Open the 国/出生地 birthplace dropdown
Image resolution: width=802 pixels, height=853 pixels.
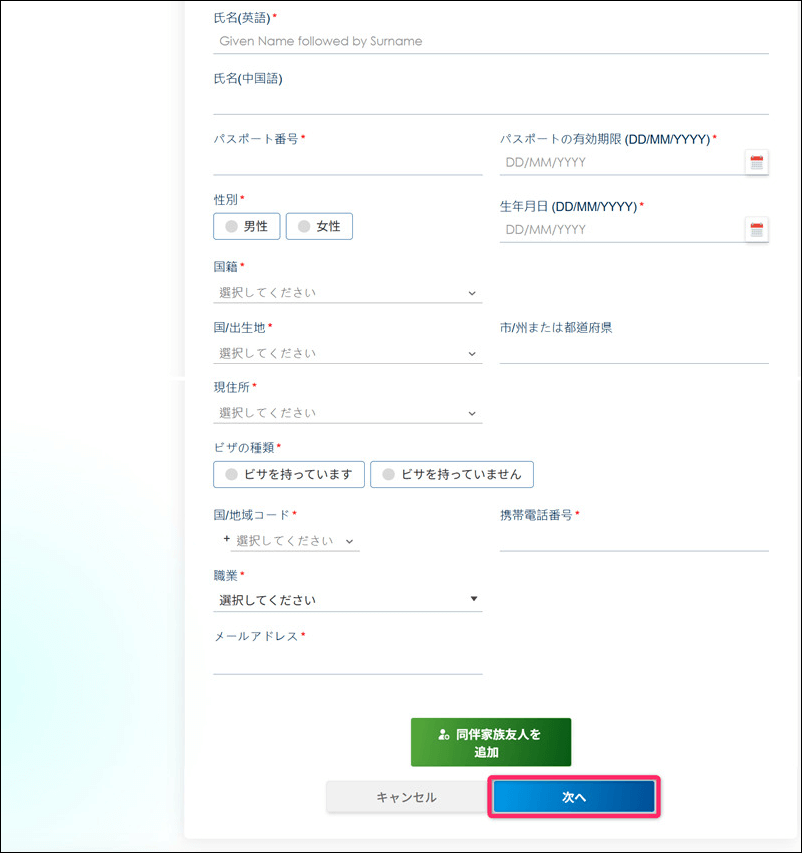[x=348, y=354]
